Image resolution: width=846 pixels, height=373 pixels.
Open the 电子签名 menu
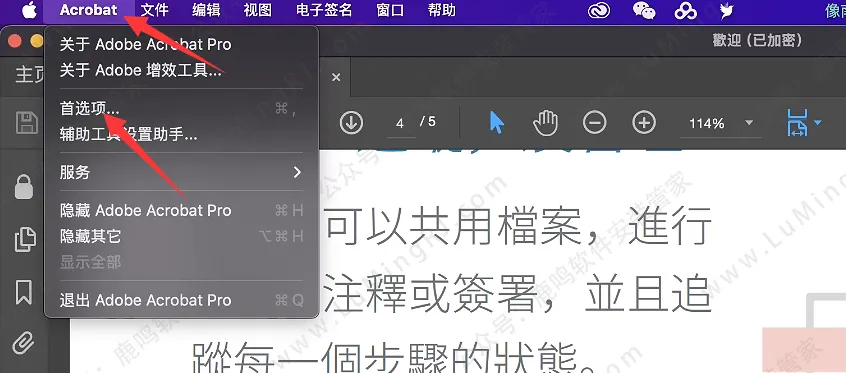(324, 10)
